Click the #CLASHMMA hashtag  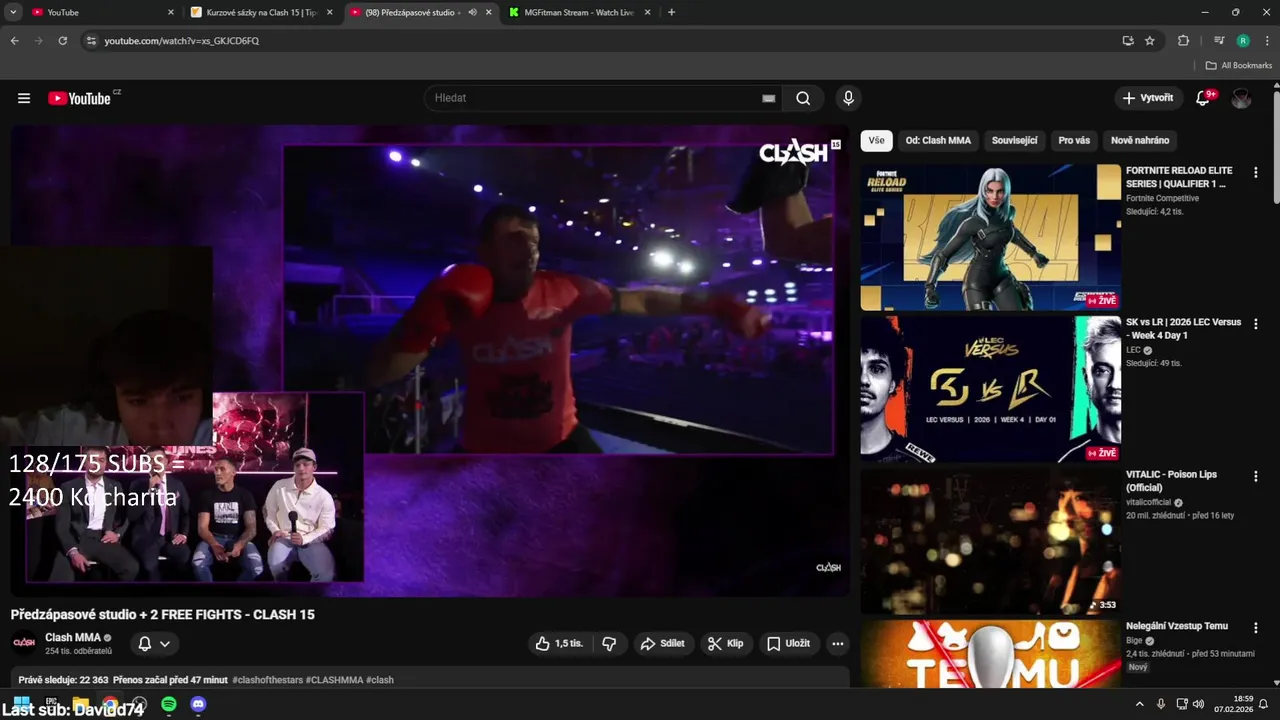point(335,680)
